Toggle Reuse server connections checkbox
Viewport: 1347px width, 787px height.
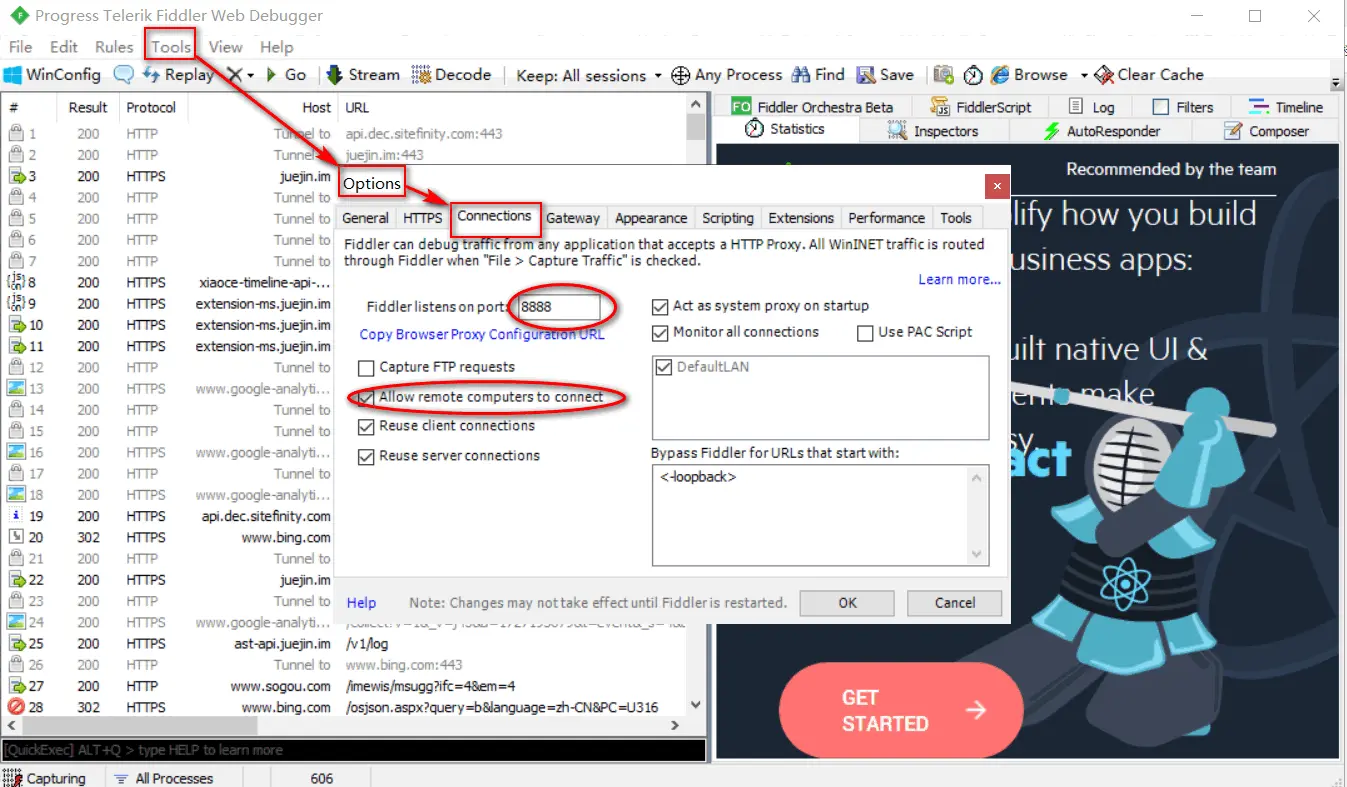[x=366, y=456]
